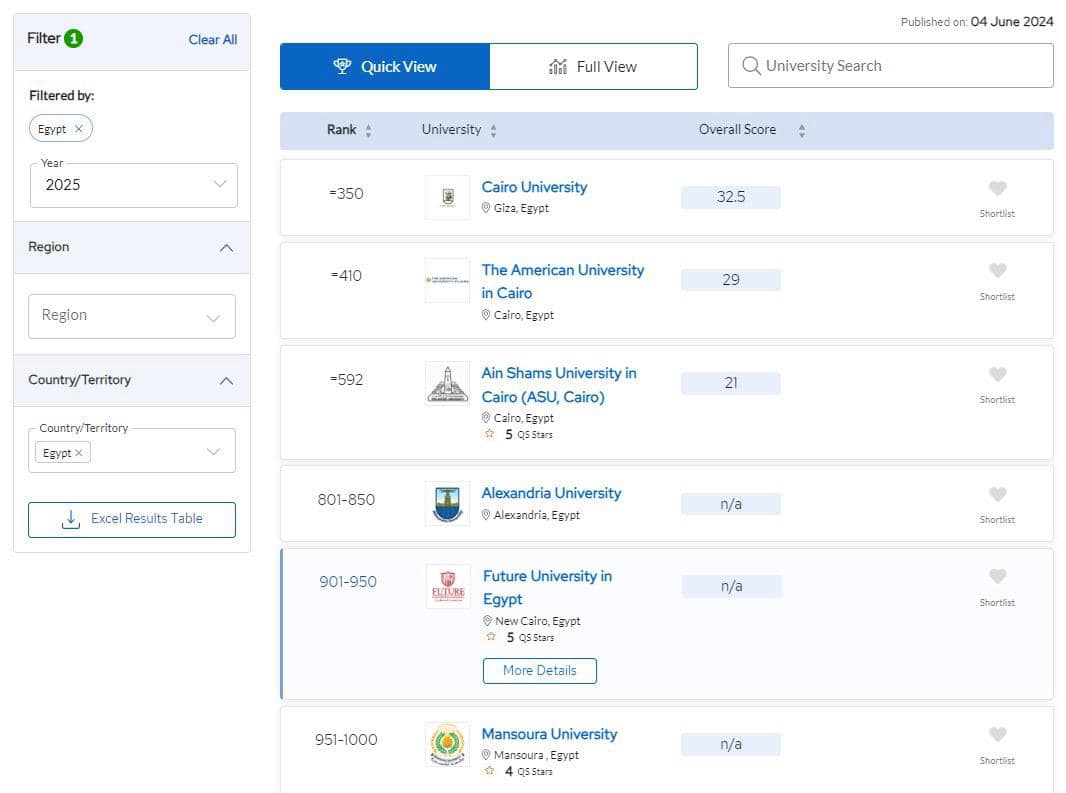Toggle shortlist heart for Alexandria University
This screenshot has height=793, width=1066.
pos(997,495)
